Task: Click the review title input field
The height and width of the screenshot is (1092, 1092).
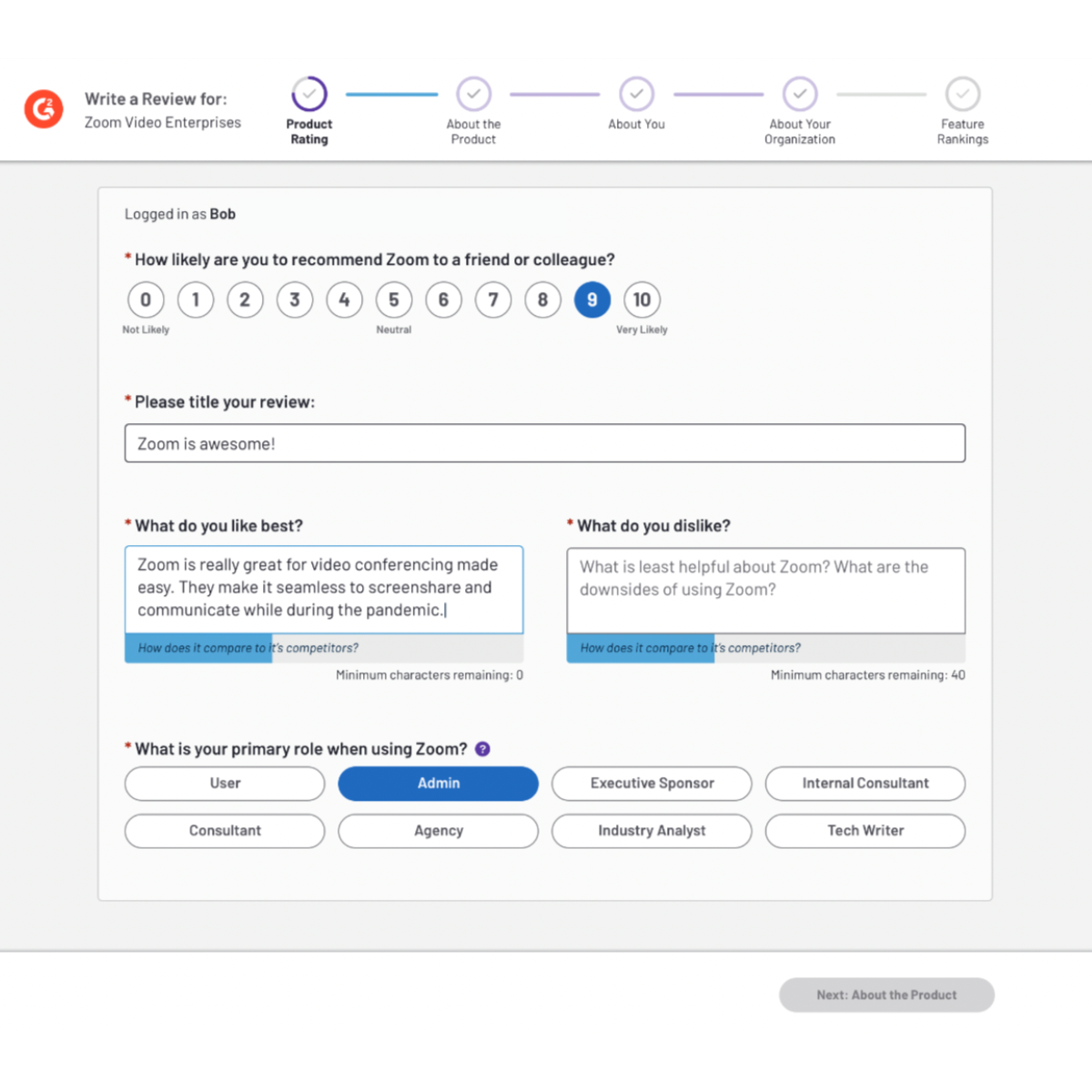Action: coord(544,443)
